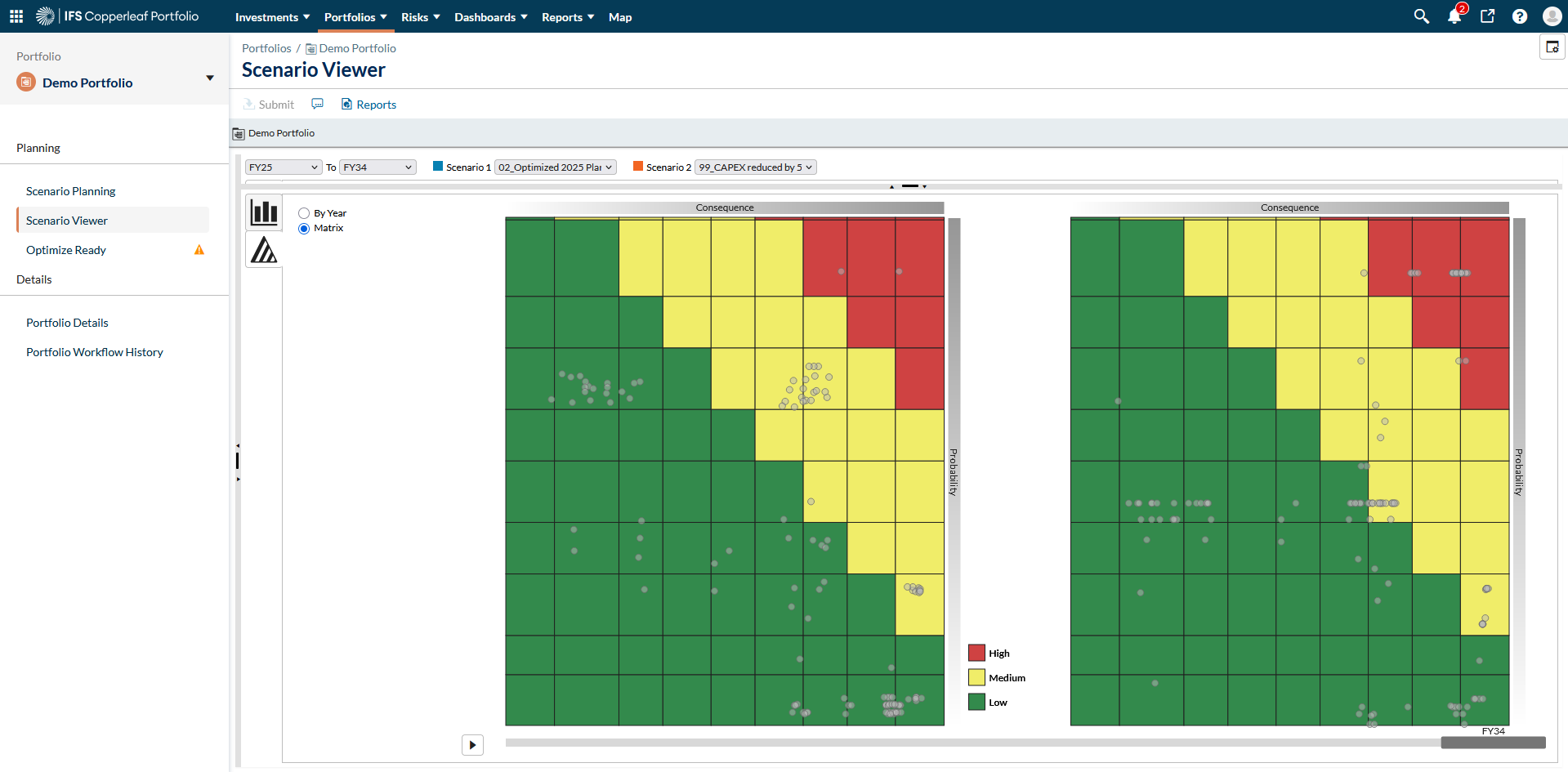Click the comments speech bubble icon

[318, 104]
